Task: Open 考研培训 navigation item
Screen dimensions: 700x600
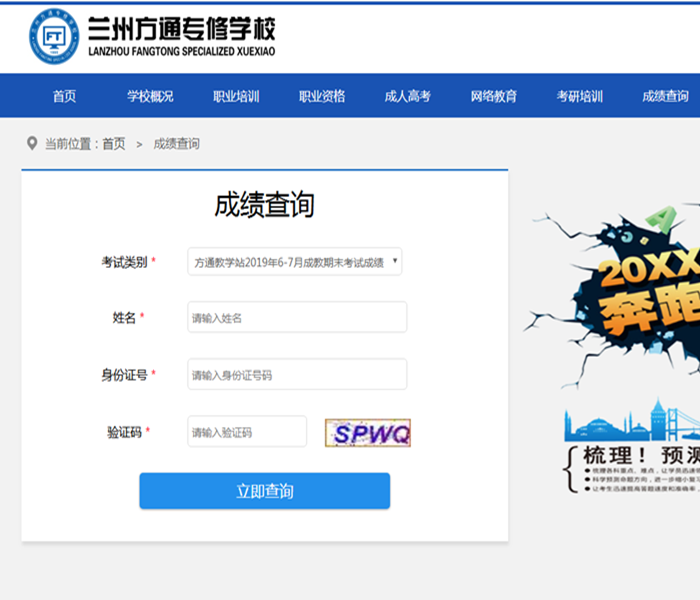Action: (579, 96)
